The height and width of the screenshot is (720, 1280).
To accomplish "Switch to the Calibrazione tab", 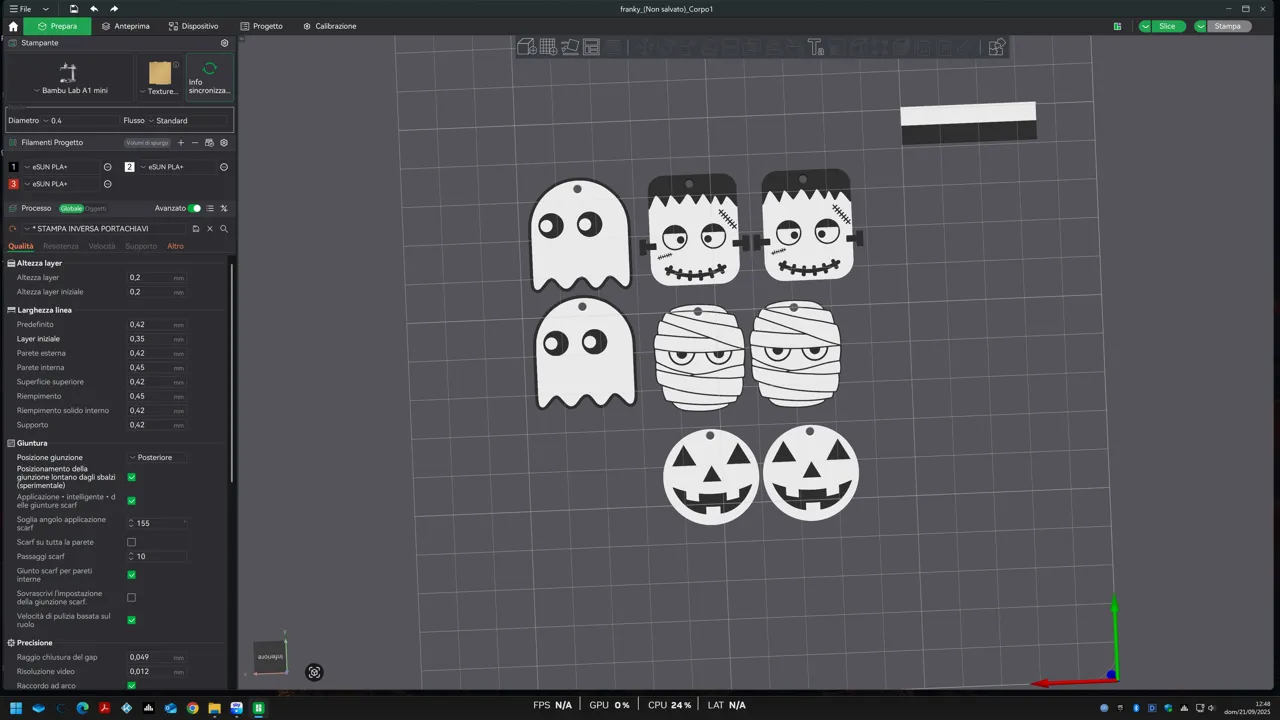I will [329, 26].
